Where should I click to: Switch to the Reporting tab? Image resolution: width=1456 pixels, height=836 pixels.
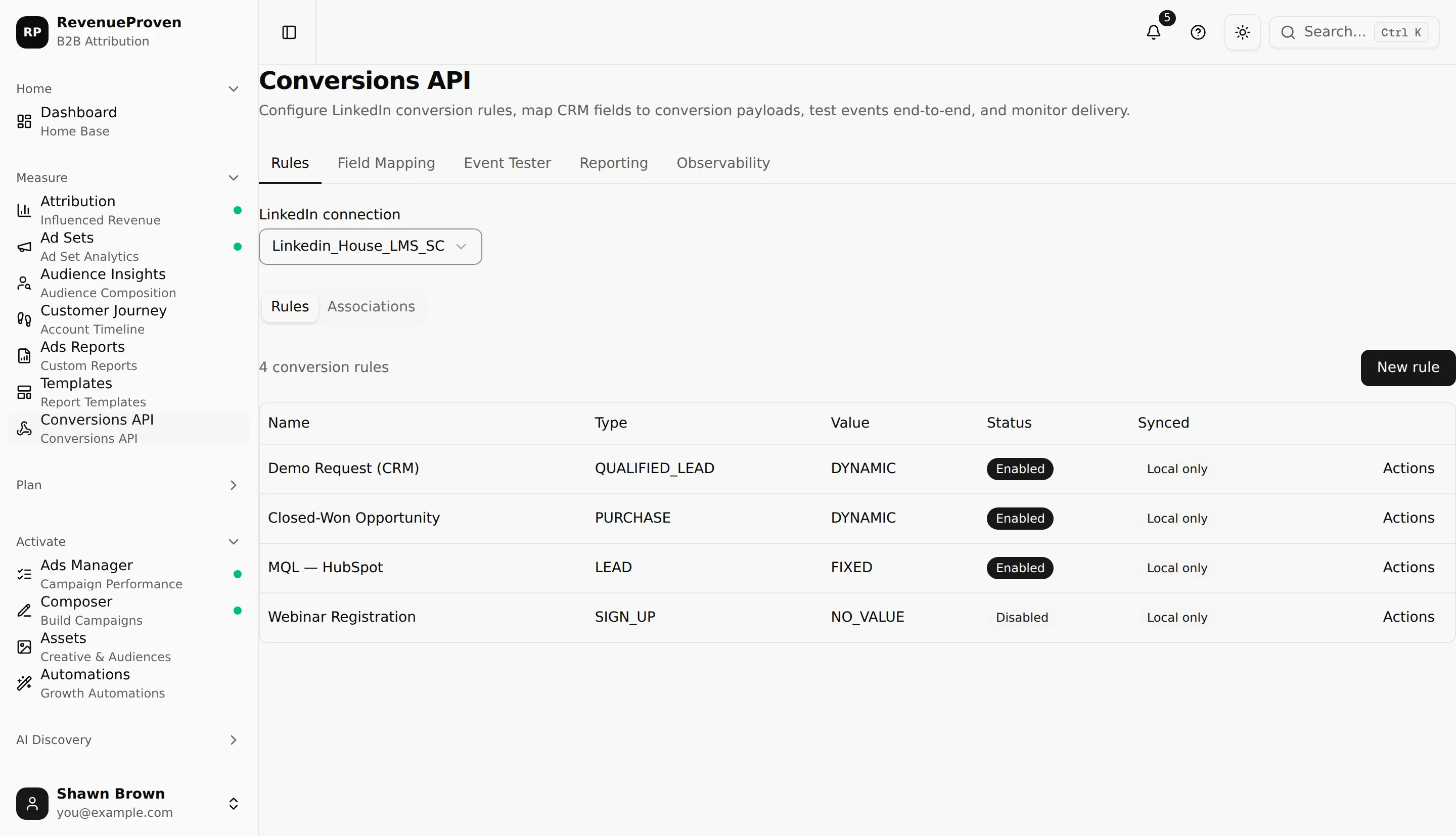pyautogui.click(x=613, y=163)
